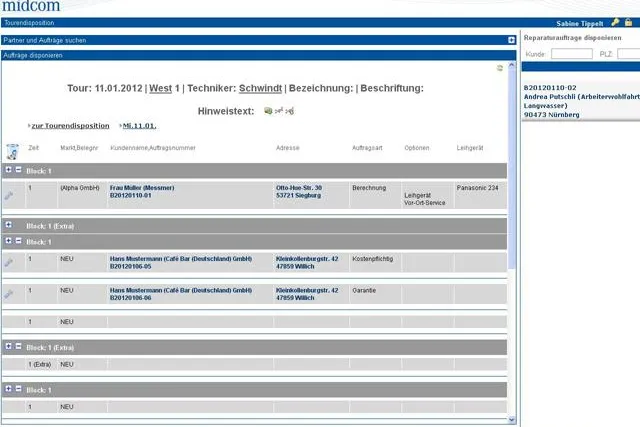Open Hans Mustermann link above B20120106-06

pyautogui.click(x=181, y=290)
